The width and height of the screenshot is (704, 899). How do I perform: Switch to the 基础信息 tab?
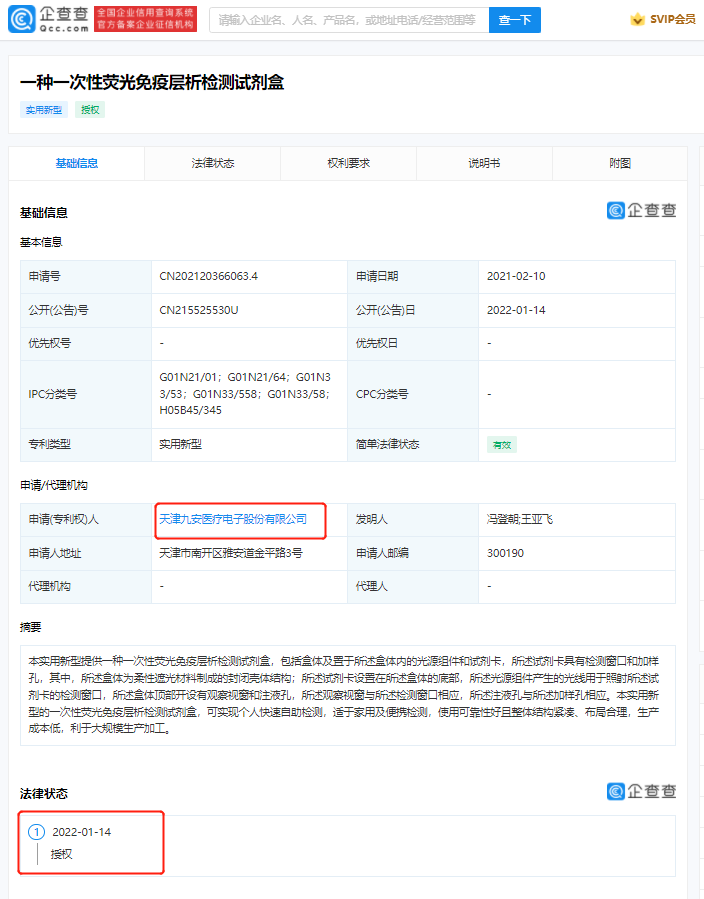click(x=77, y=163)
